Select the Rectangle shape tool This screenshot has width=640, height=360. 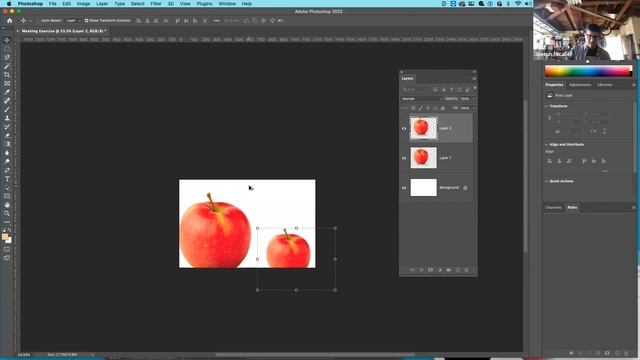(7, 196)
